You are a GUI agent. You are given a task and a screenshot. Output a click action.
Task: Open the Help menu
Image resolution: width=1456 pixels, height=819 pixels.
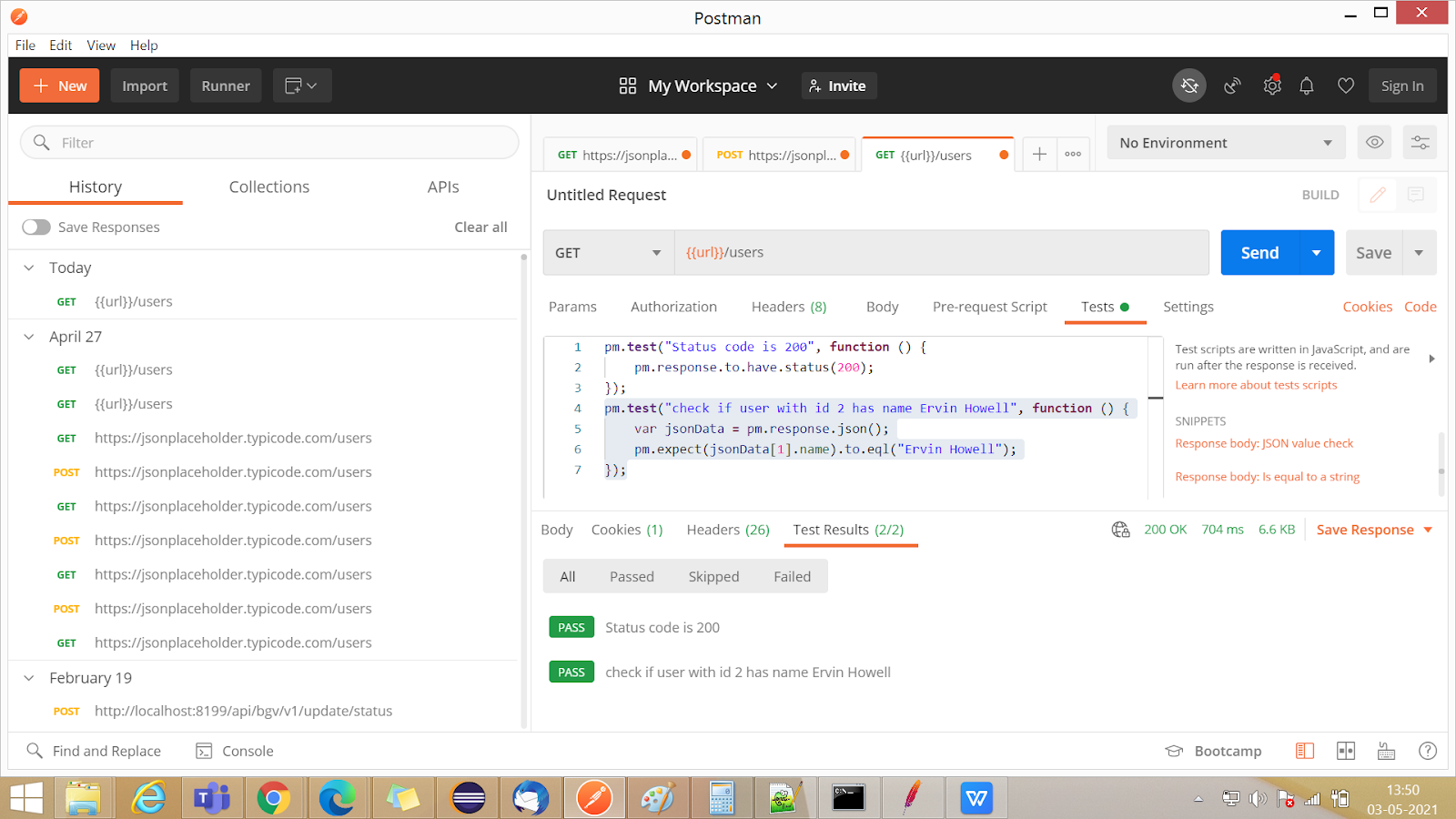click(x=144, y=45)
